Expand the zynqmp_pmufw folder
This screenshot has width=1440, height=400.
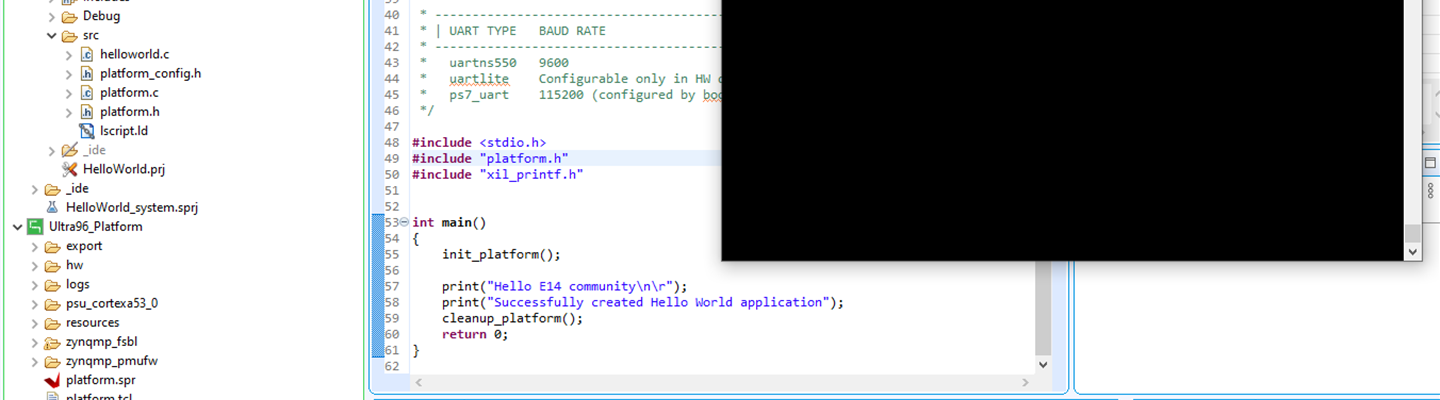pos(35,361)
